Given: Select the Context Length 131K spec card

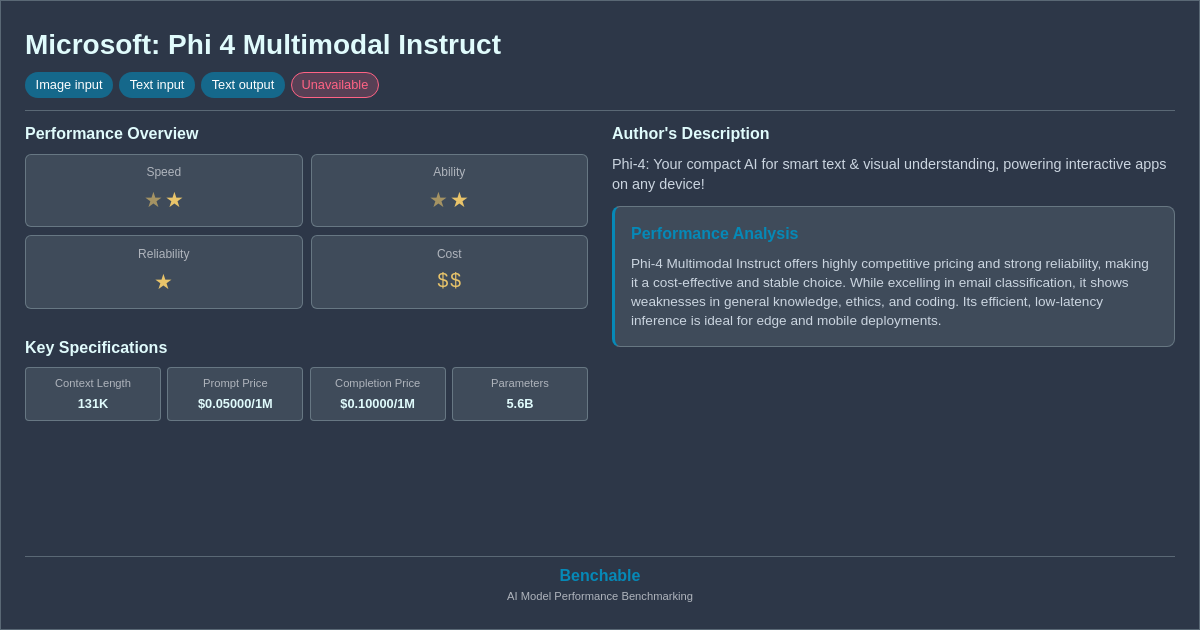Looking at the screenshot, I should (92, 394).
